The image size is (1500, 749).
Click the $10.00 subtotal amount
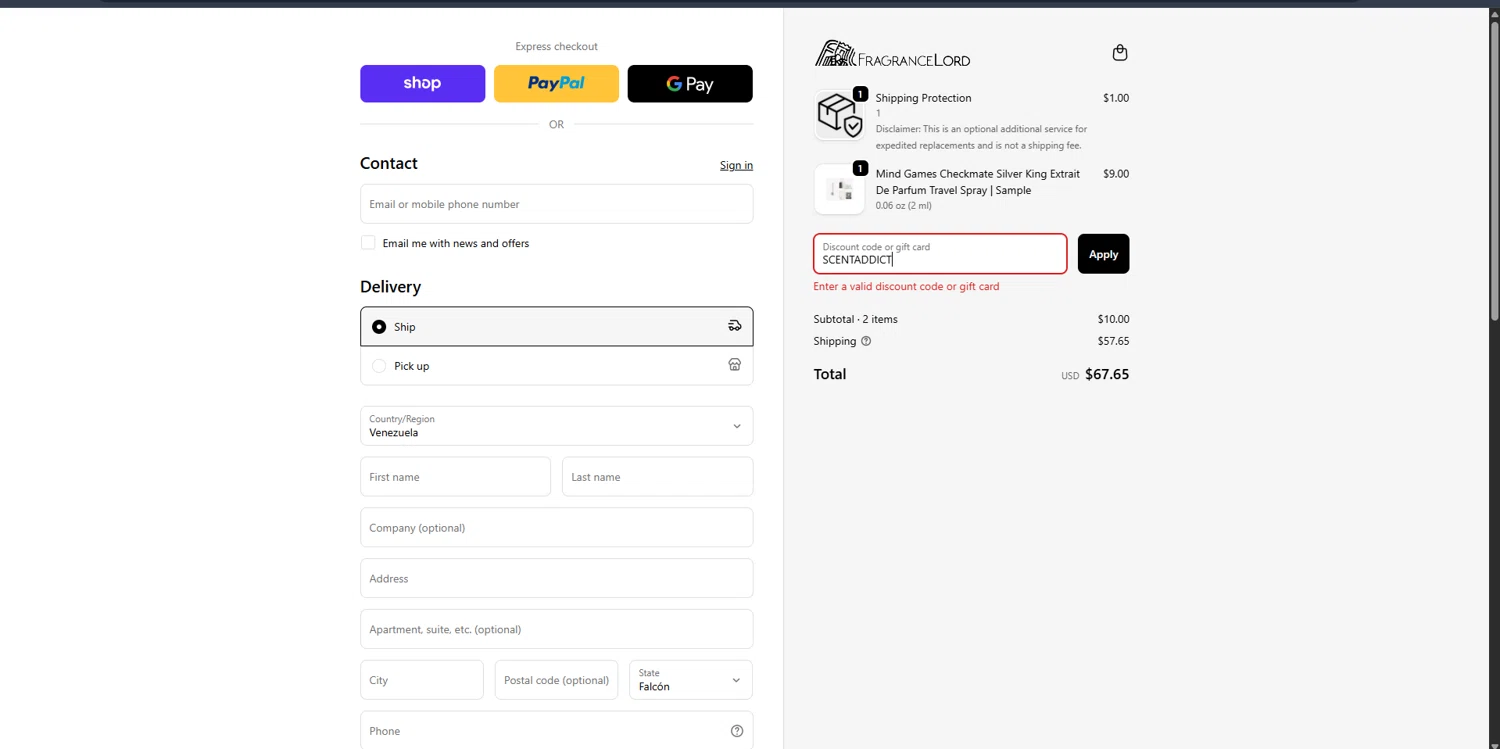point(1113,319)
